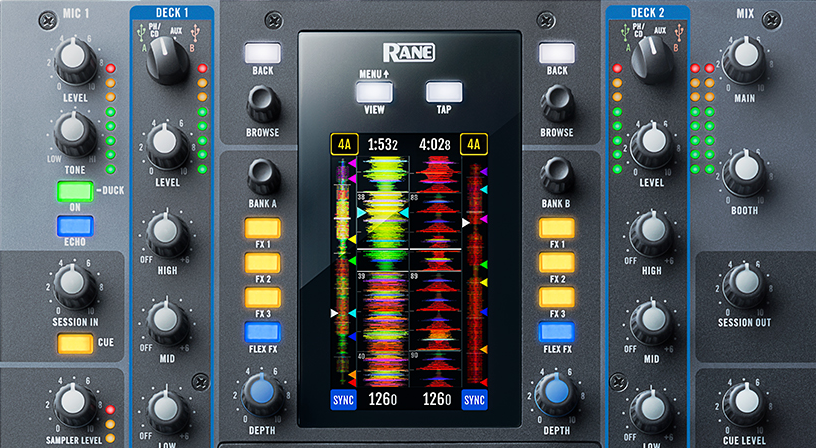This screenshot has width=816, height=448.
Task: Select the orange USB B icon on Deck 1
Action: (x=195, y=34)
